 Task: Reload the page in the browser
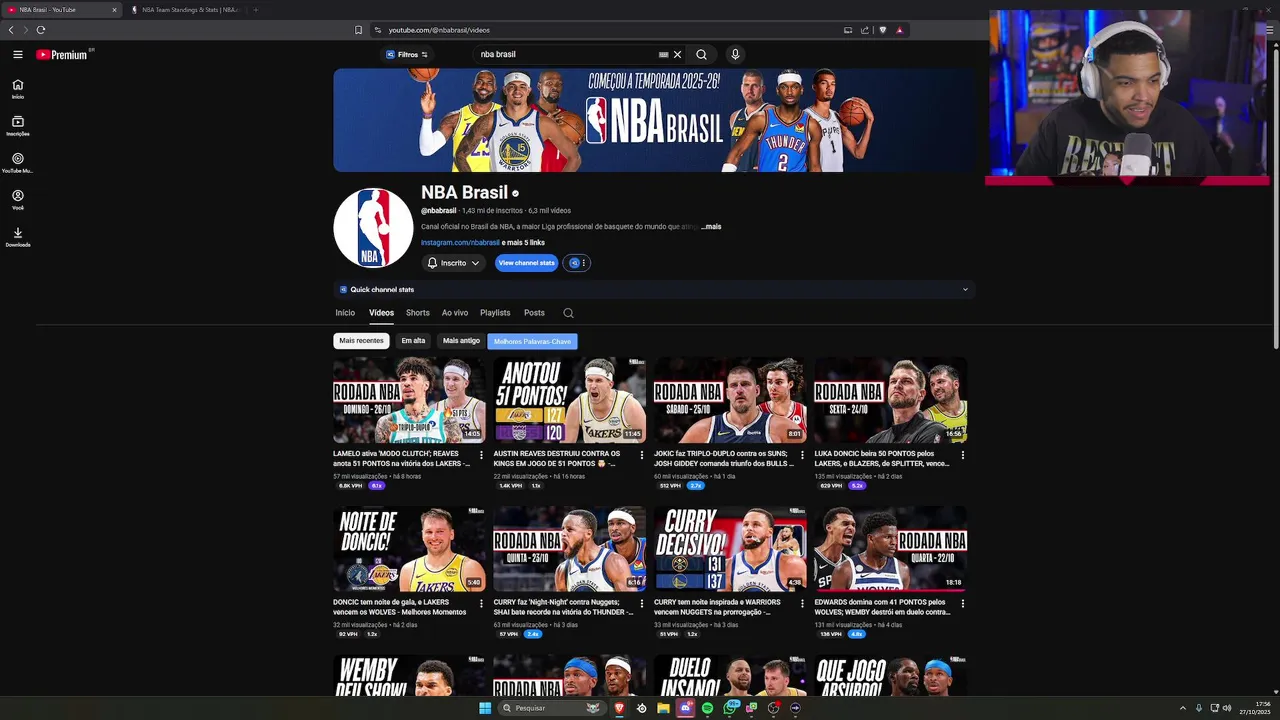coord(41,30)
